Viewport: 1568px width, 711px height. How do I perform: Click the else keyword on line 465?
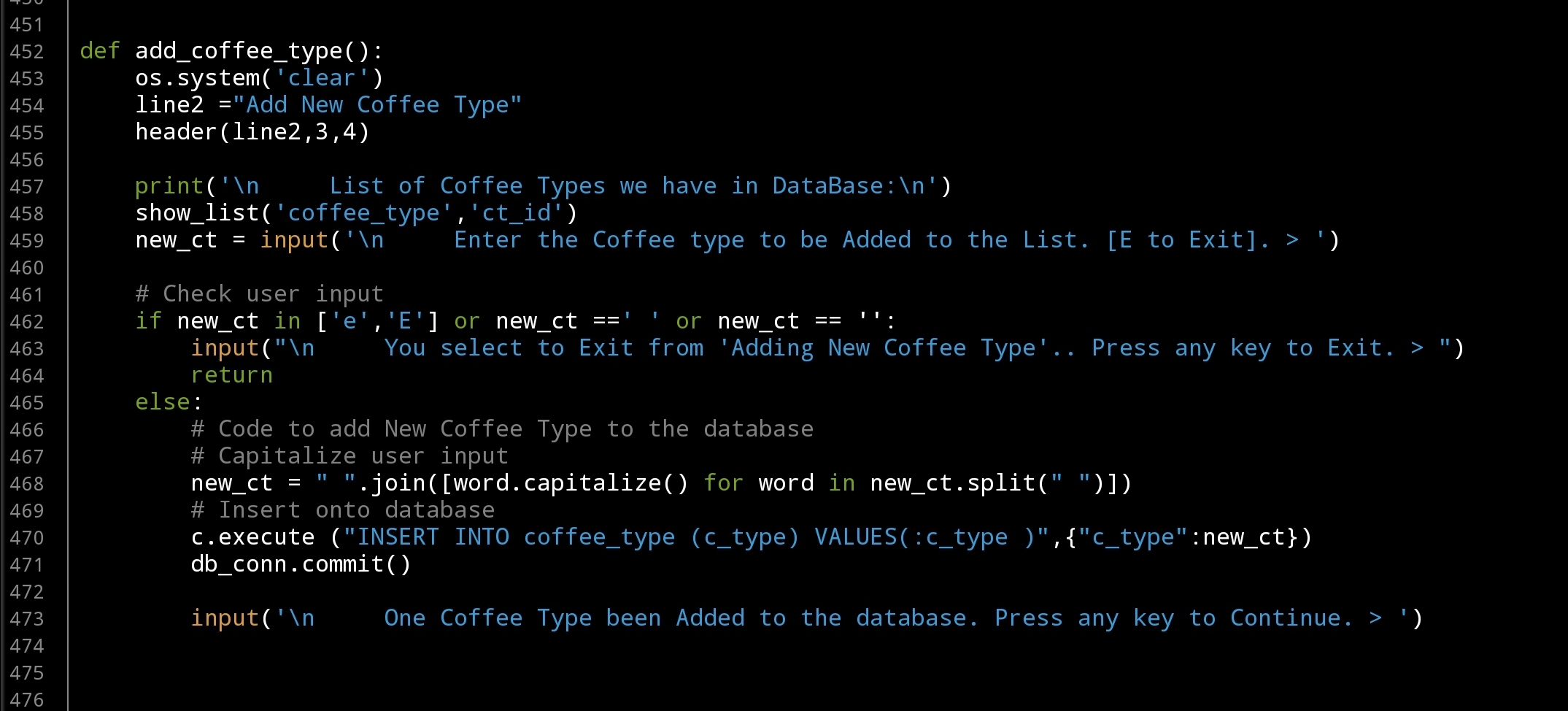coord(162,402)
